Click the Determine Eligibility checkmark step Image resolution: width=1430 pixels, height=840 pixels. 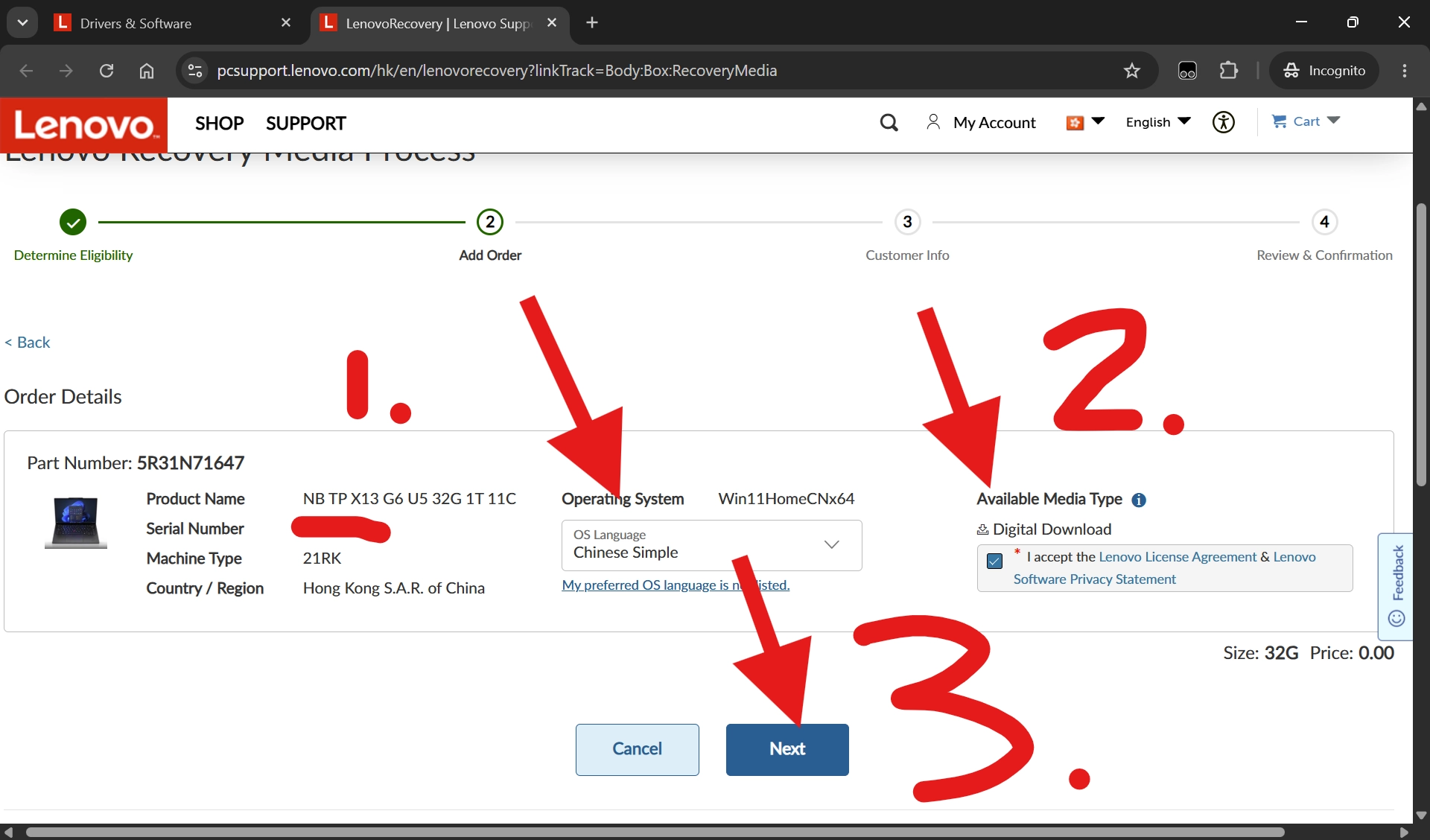click(73, 222)
